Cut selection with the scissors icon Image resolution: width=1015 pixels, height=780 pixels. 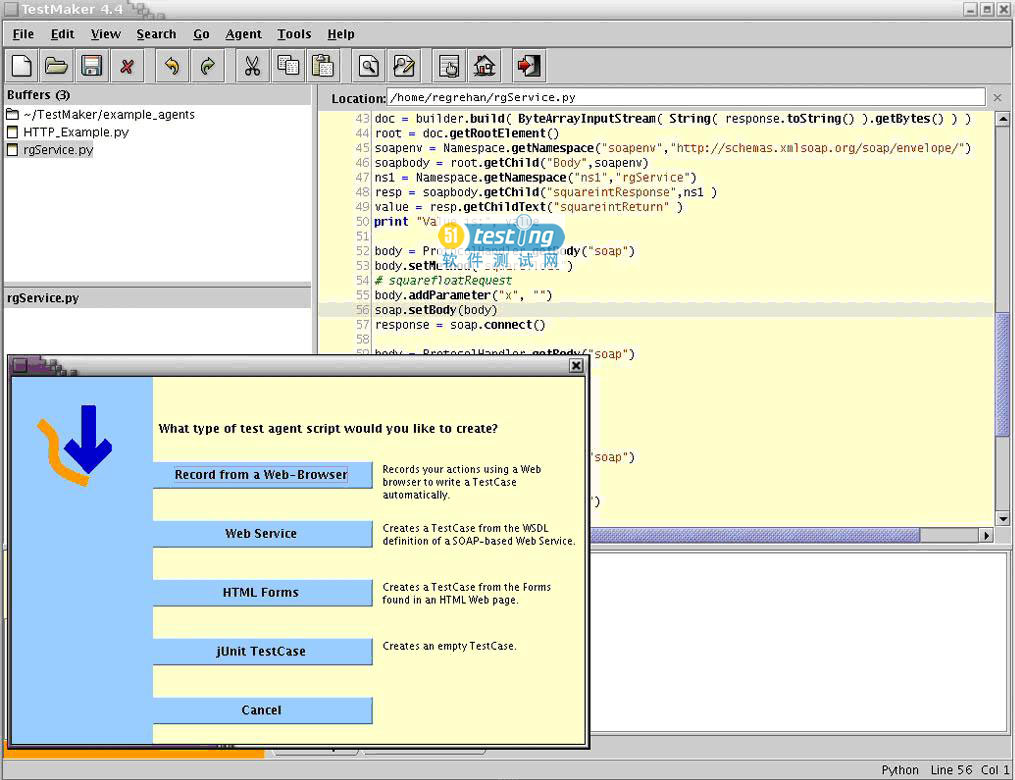click(x=252, y=65)
